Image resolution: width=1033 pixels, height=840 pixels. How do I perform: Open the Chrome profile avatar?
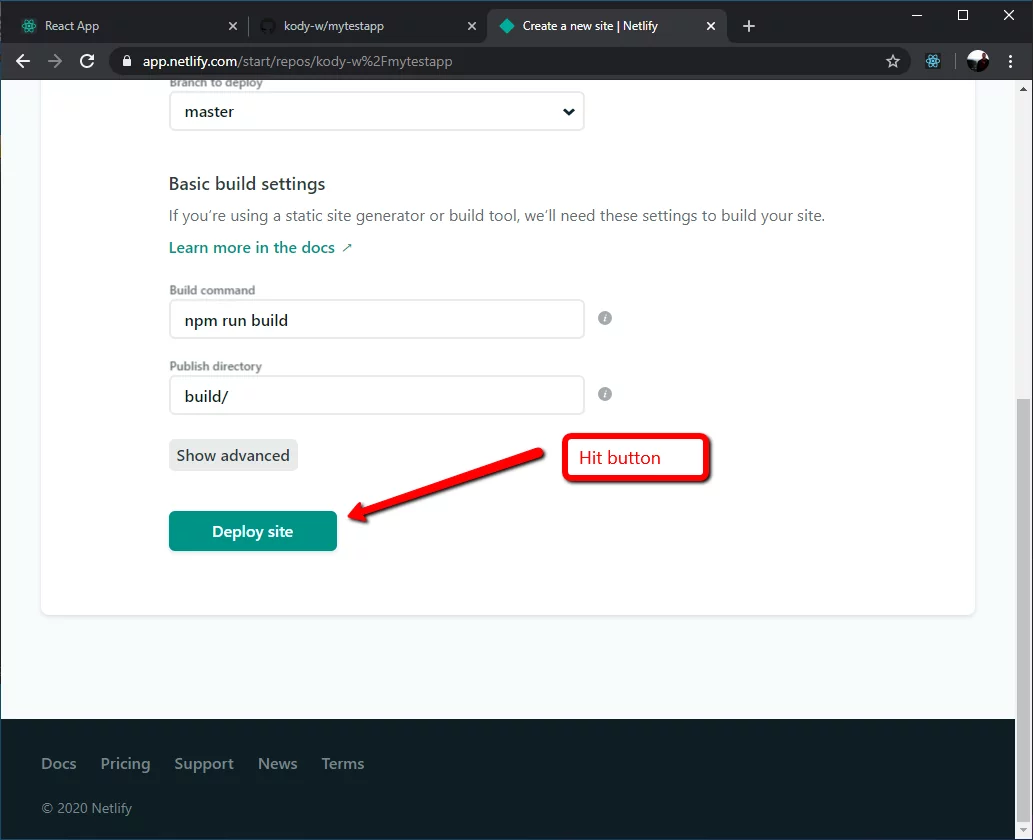tap(978, 61)
